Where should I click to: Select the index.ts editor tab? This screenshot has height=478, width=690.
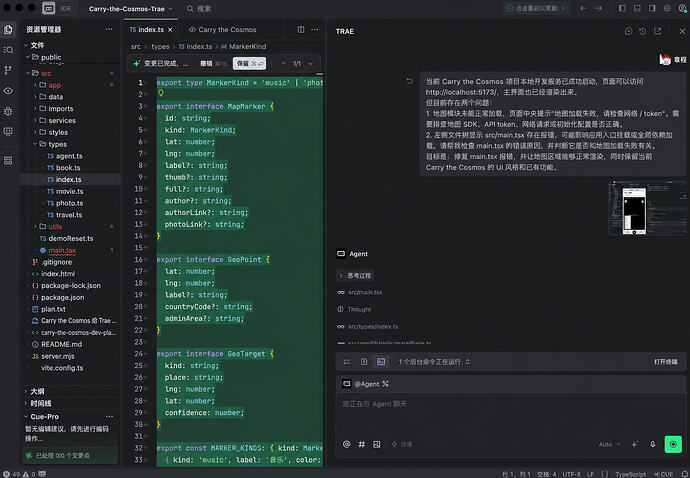point(147,29)
